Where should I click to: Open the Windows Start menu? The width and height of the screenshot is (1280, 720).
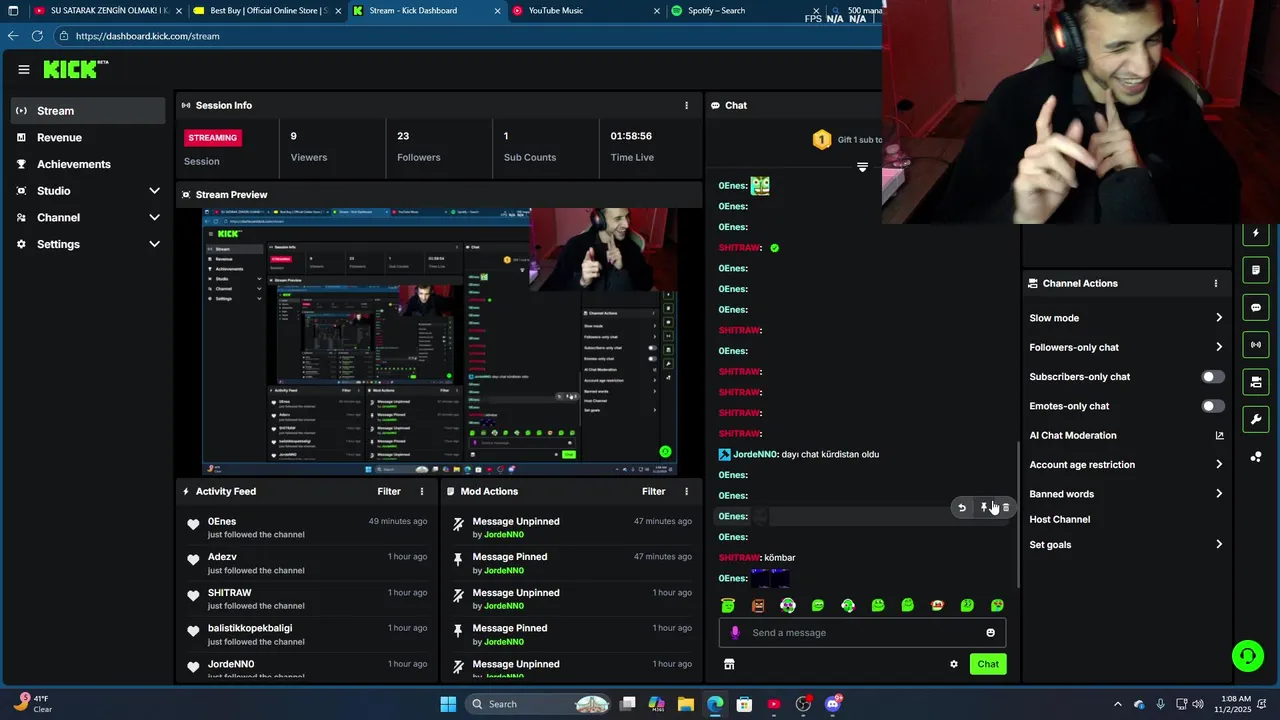click(448, 704)
